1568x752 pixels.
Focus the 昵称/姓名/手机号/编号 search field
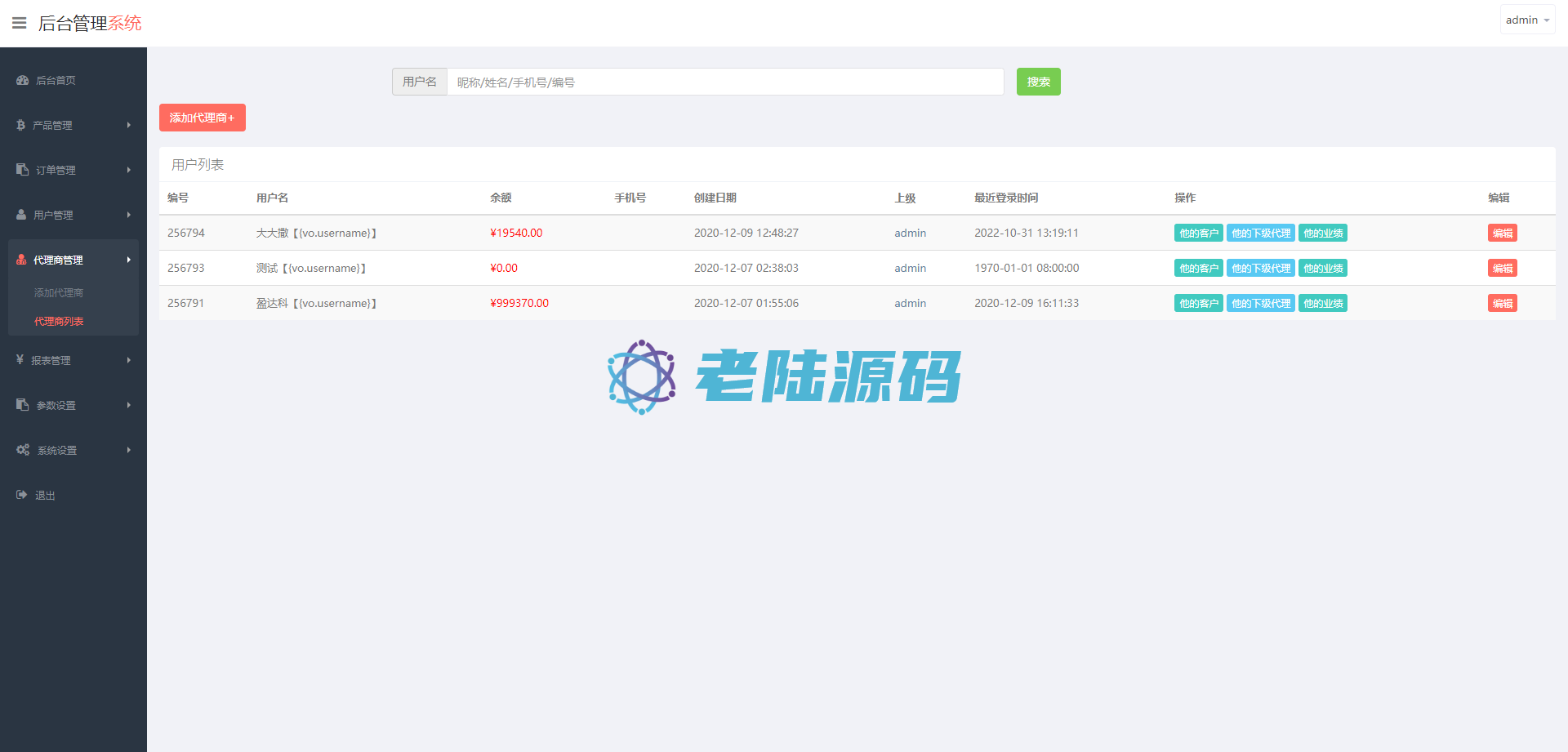724,82
